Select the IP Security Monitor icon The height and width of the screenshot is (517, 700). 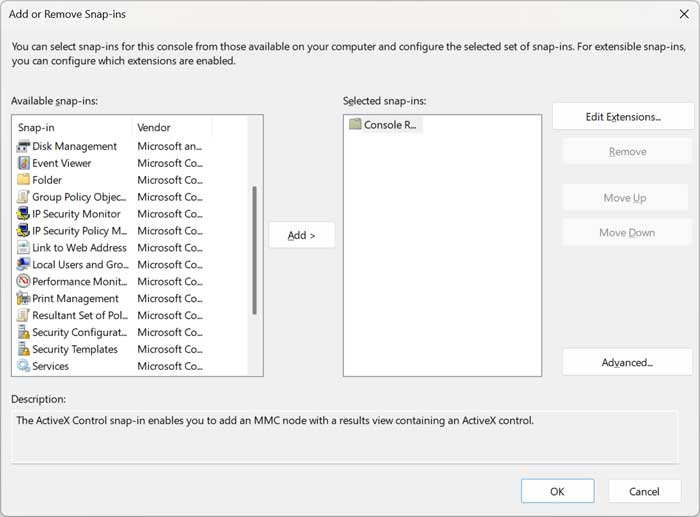pyautogui.click(x=23, y=214)
